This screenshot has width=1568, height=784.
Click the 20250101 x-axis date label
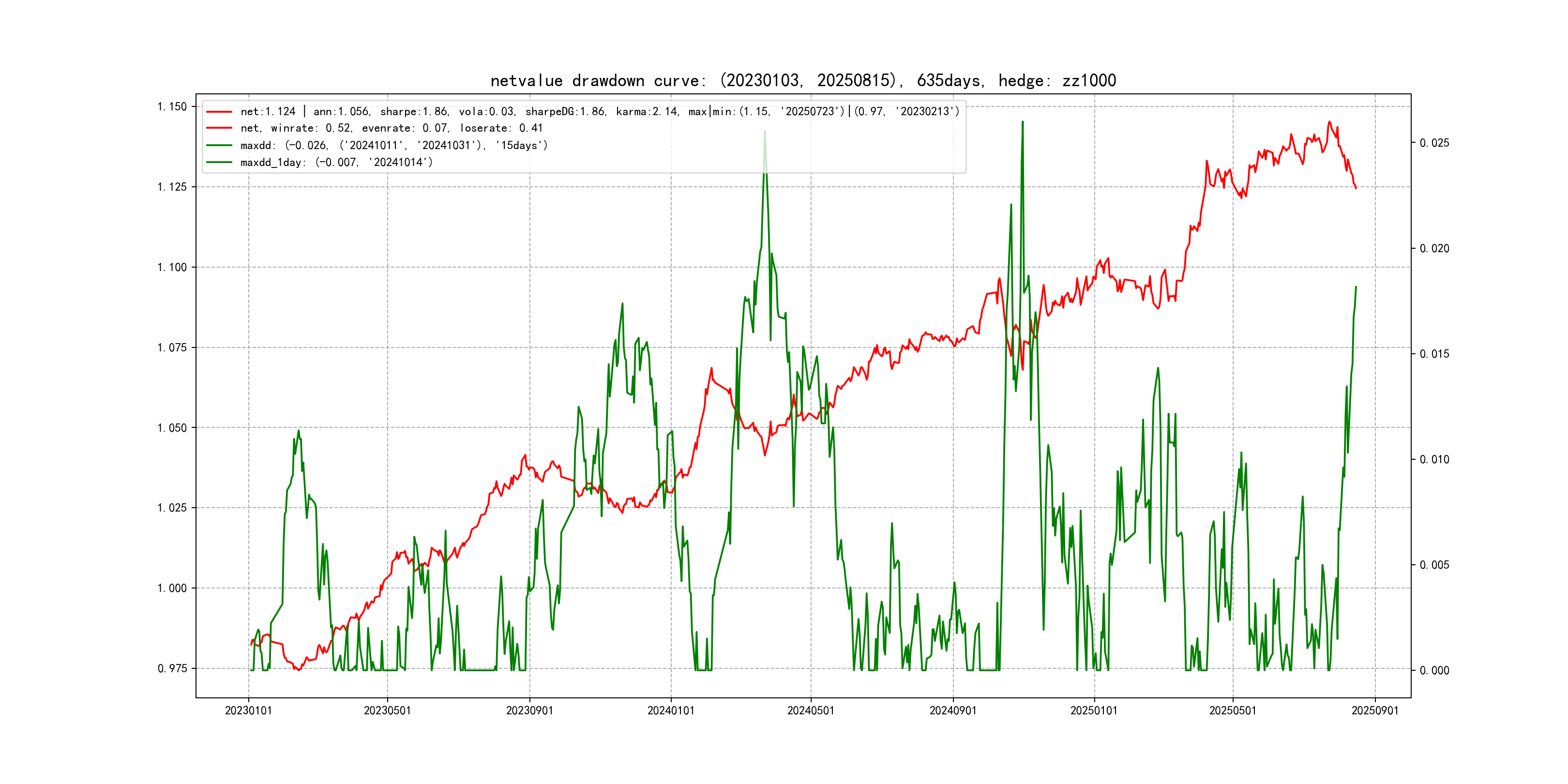[1094, 710]
